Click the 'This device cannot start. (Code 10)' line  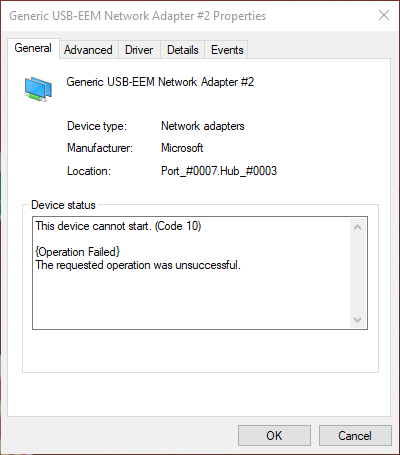[118, 226]
